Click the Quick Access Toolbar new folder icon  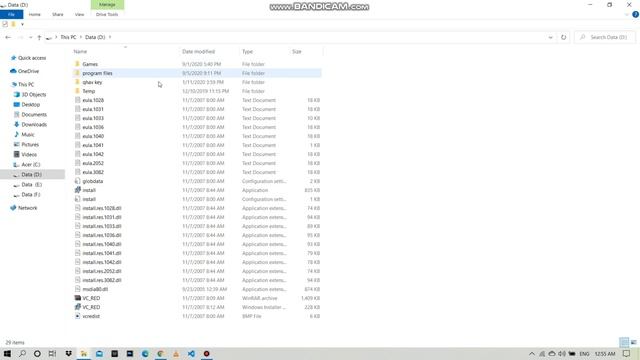pos(13,24)
